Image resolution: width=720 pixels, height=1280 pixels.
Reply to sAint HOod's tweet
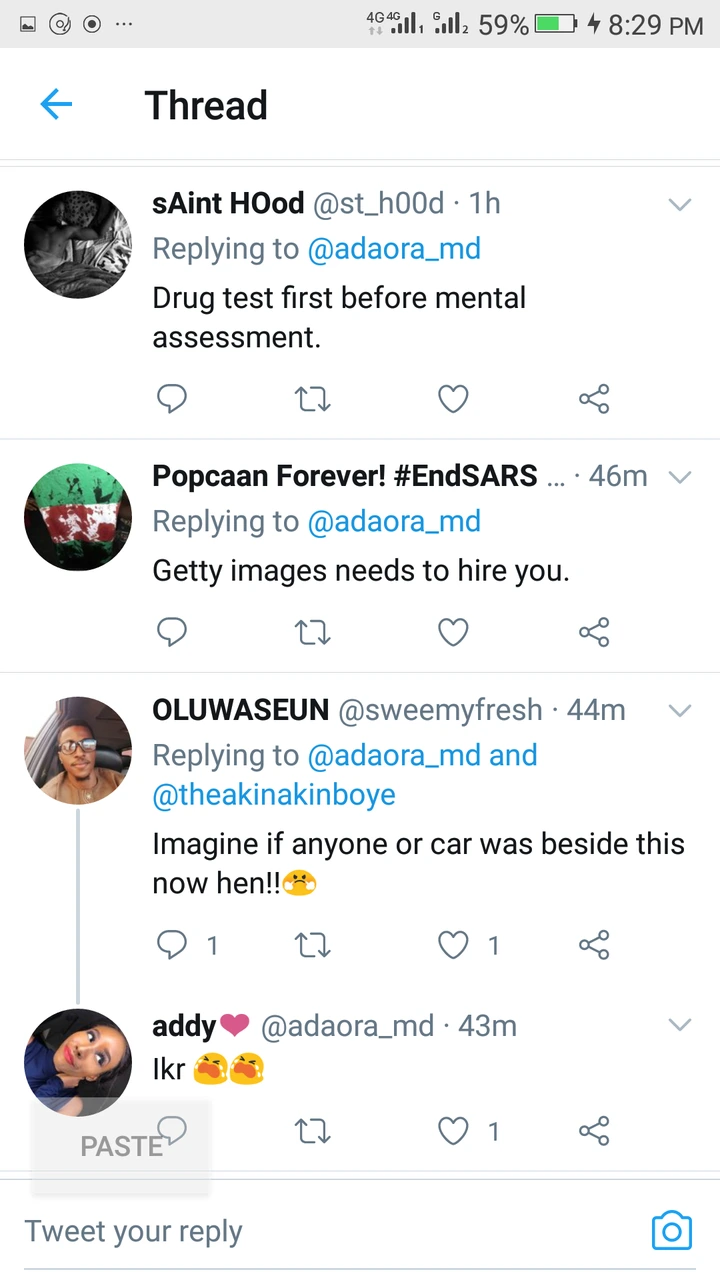(172, 400)
